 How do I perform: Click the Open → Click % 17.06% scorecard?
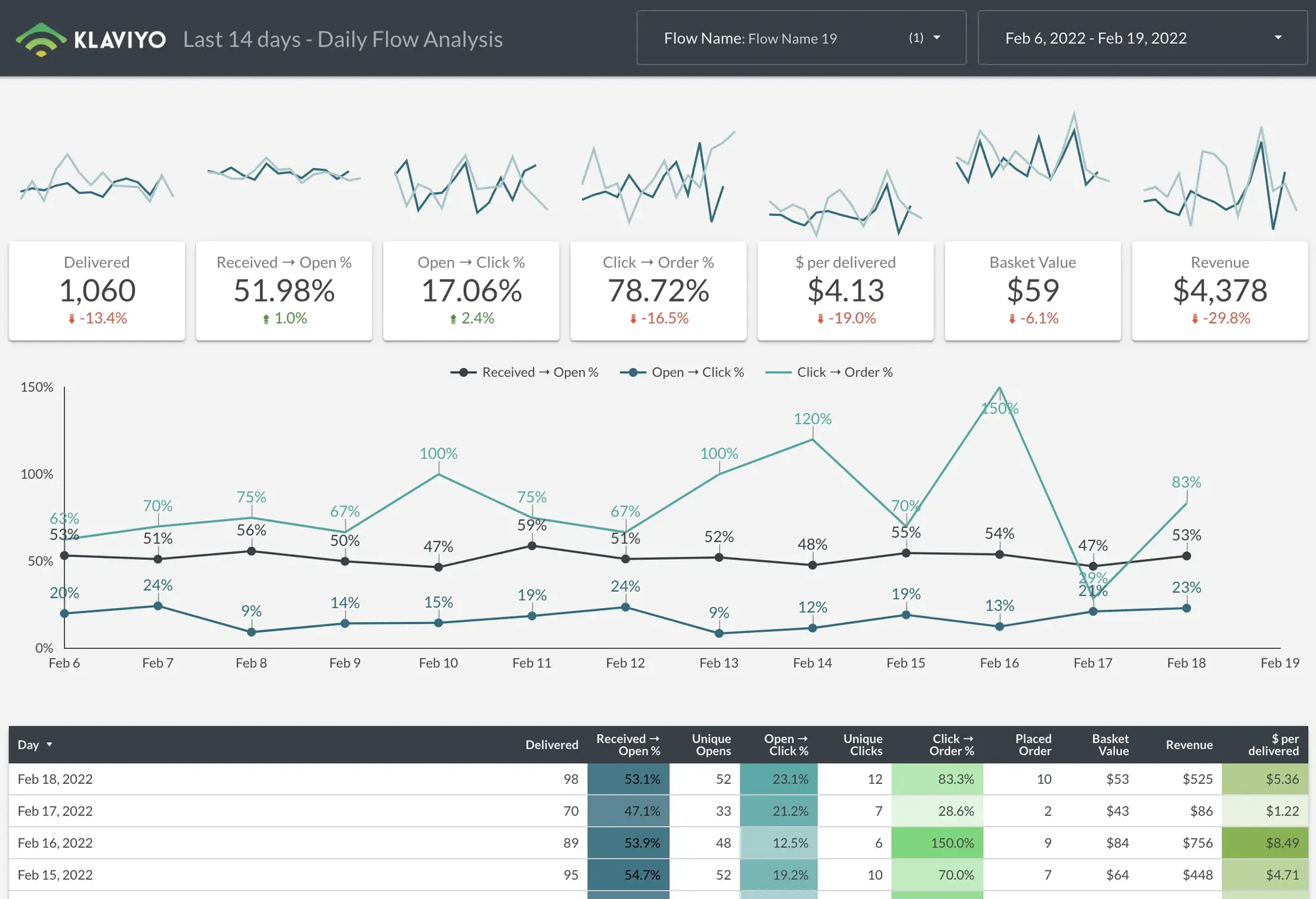point(471,290)
